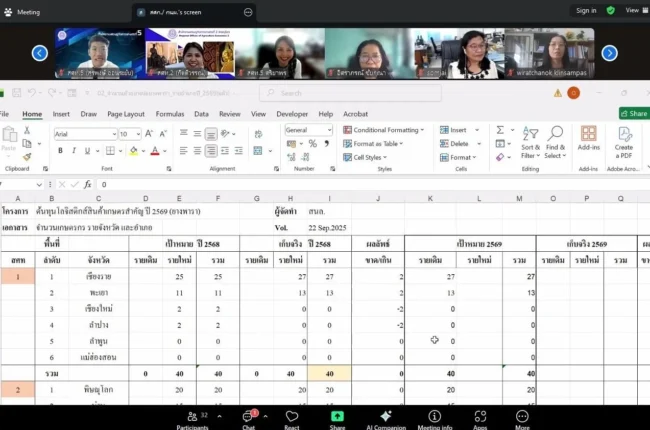650x430 pixels.
Task: Switch to the Formulas ribbon tab
Action: coord(169,114)
